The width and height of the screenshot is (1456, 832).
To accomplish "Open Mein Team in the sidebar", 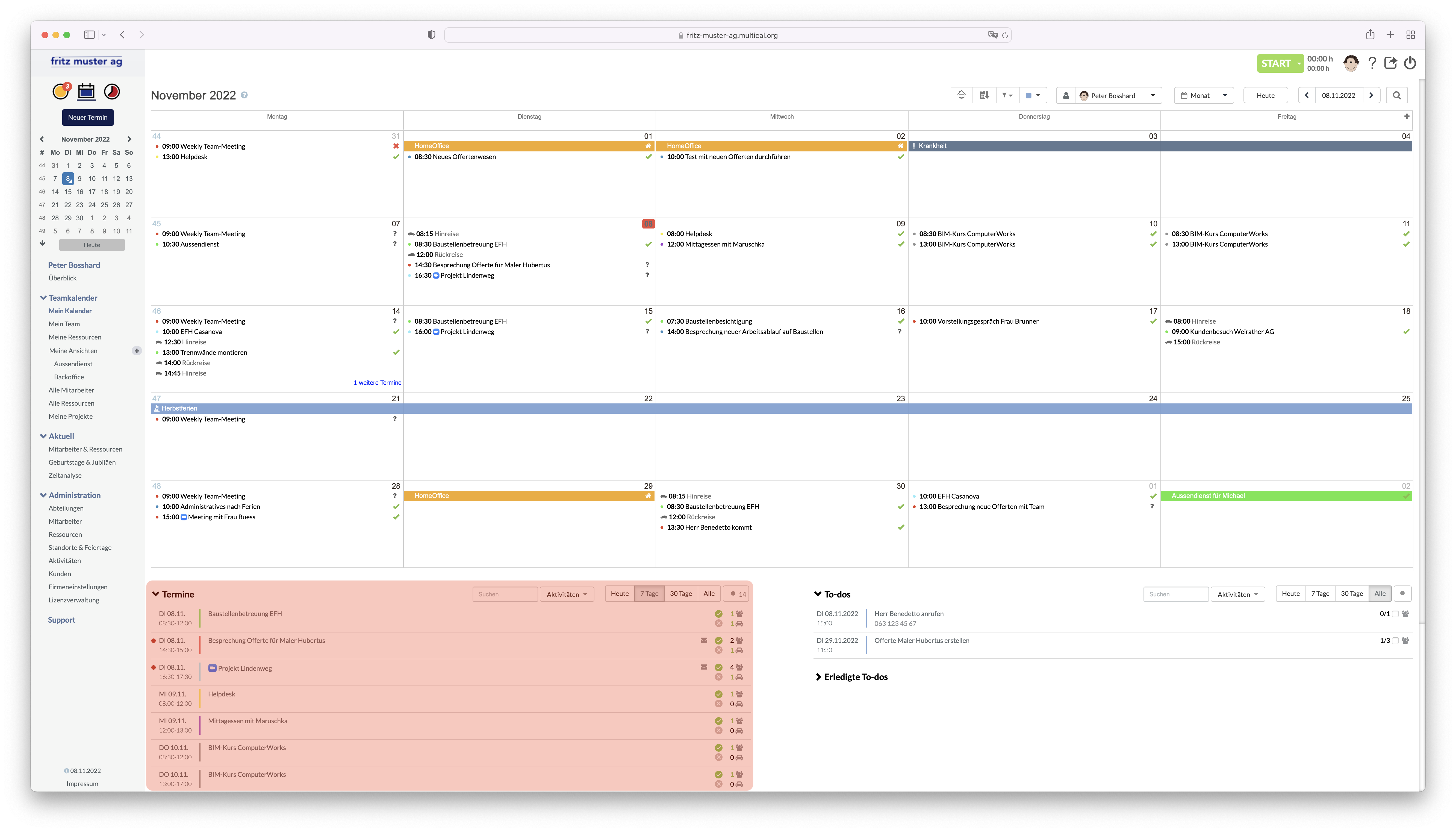I will click(64, 324).
